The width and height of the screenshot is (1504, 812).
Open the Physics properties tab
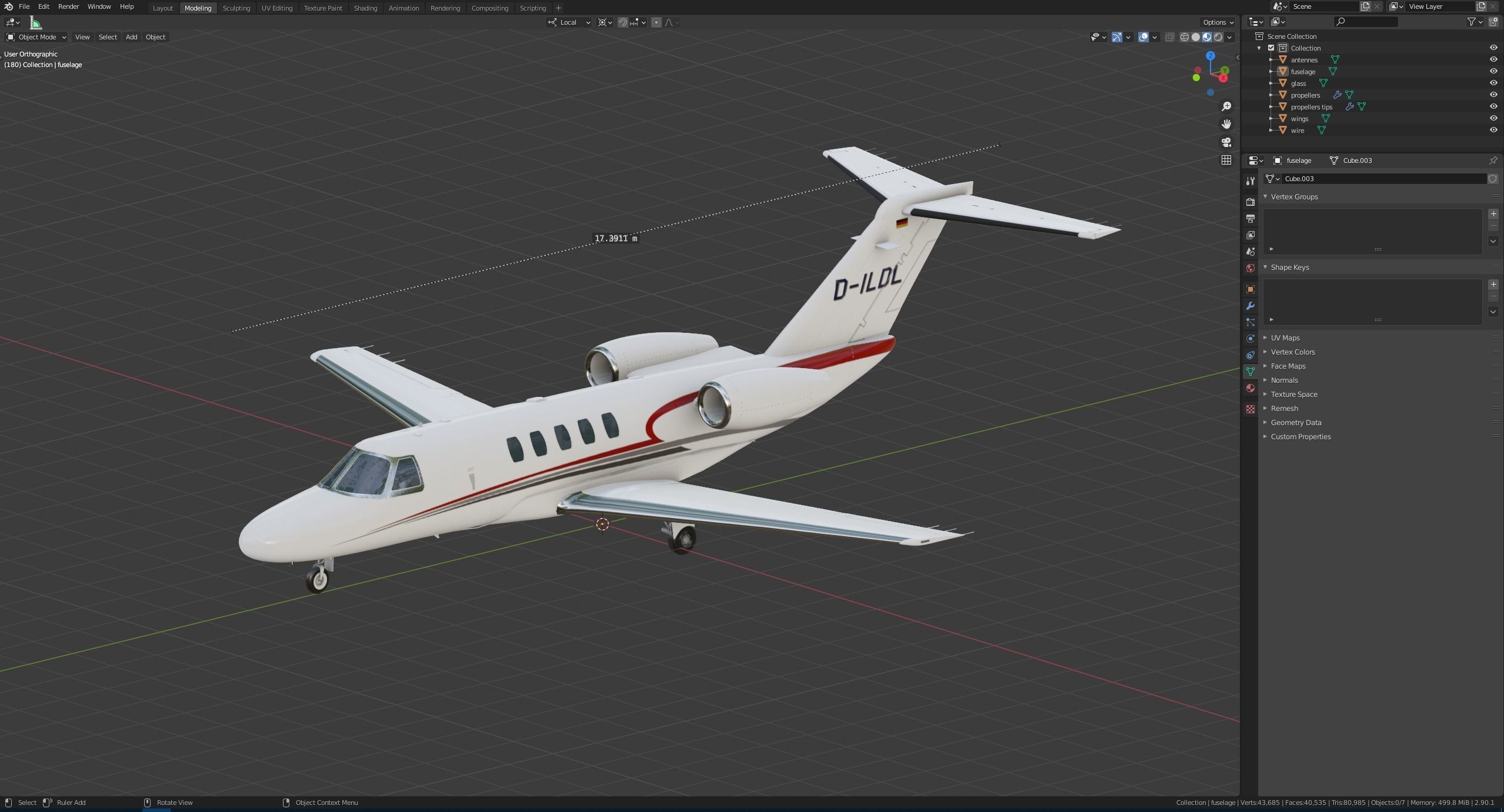[1250, 339]
